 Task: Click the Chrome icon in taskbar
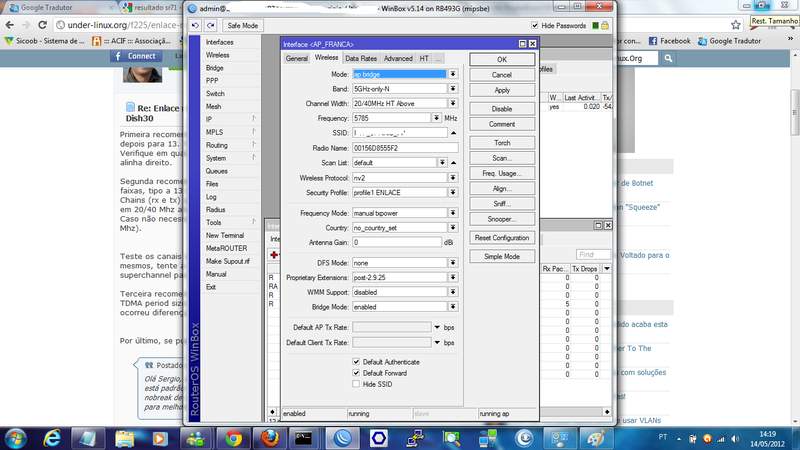tap(231, 437)
